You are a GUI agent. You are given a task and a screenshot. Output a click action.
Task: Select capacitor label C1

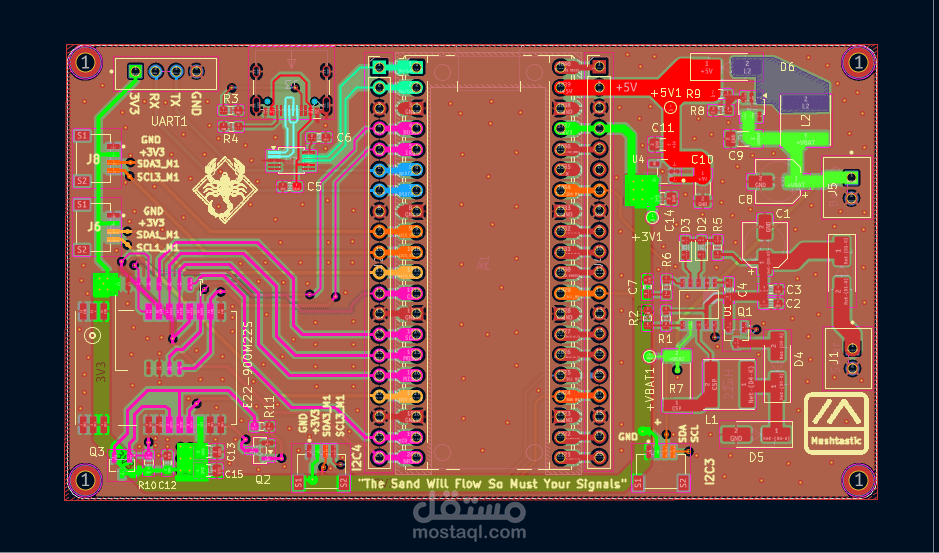point(782,214)
